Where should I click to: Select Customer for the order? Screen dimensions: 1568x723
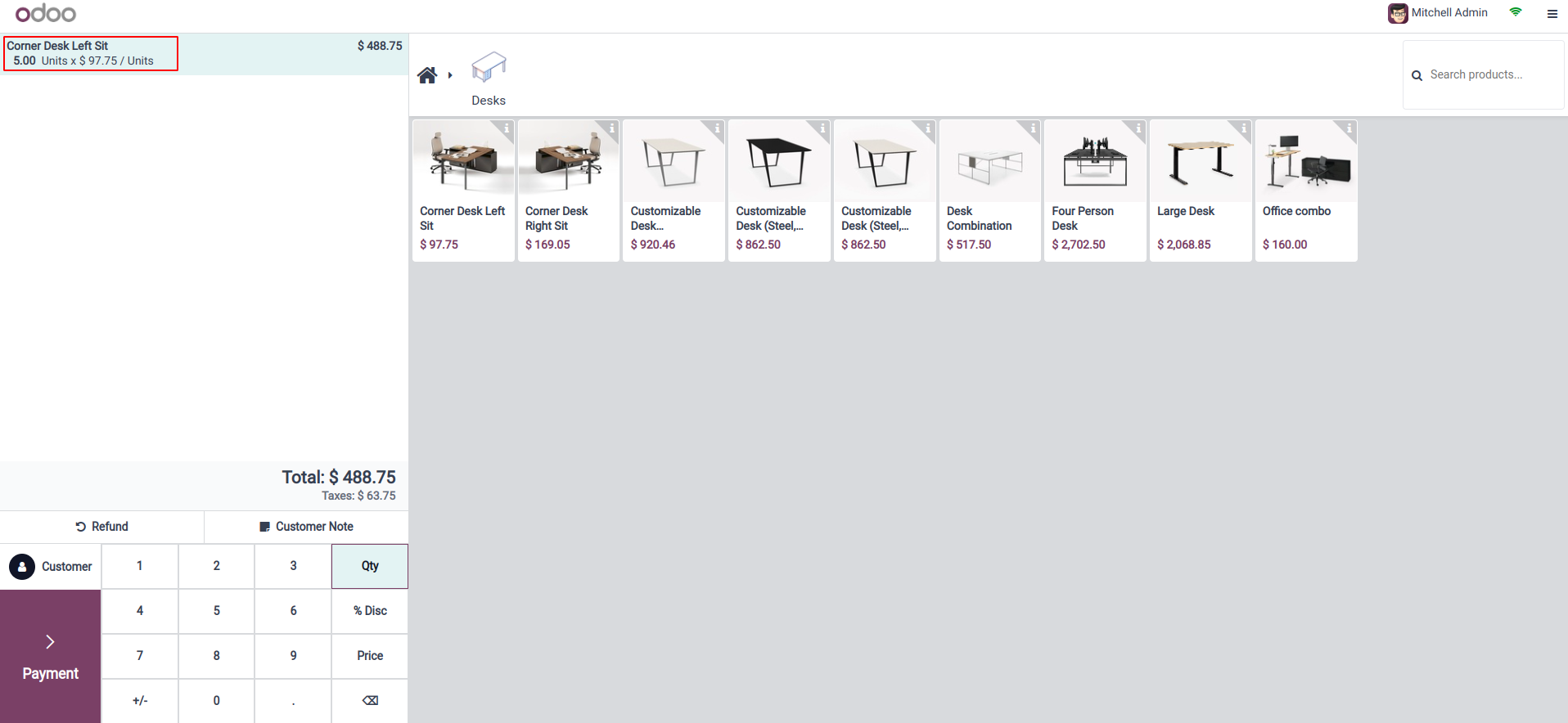tap(51, 566)
